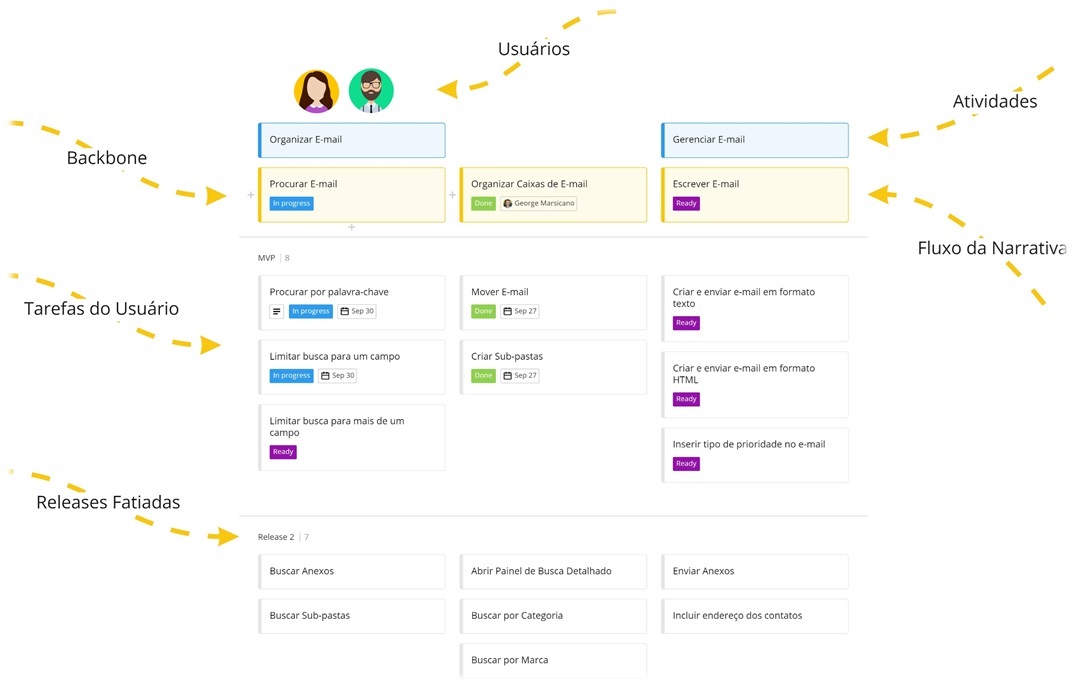The width and height of the screenshot is (1076, 689).
Task: Click George Marsicano assignee chip
Action: (x=539, y=203)
